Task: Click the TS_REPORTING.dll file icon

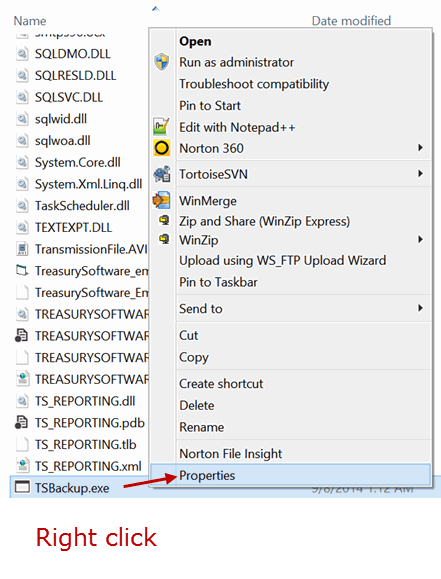Action: coord(22,401)
